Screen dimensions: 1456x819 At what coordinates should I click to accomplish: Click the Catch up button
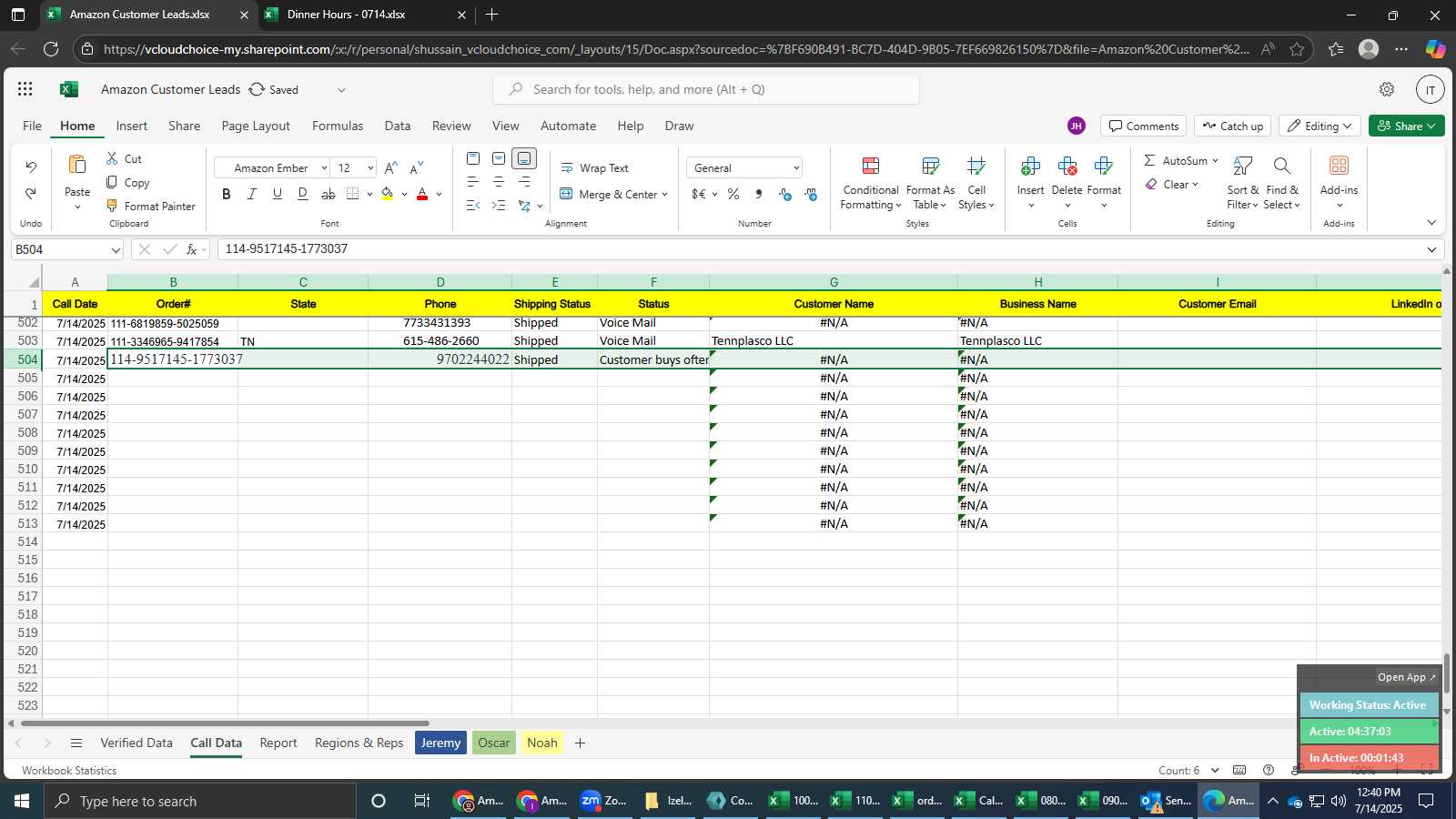(x=1232, y=126)
